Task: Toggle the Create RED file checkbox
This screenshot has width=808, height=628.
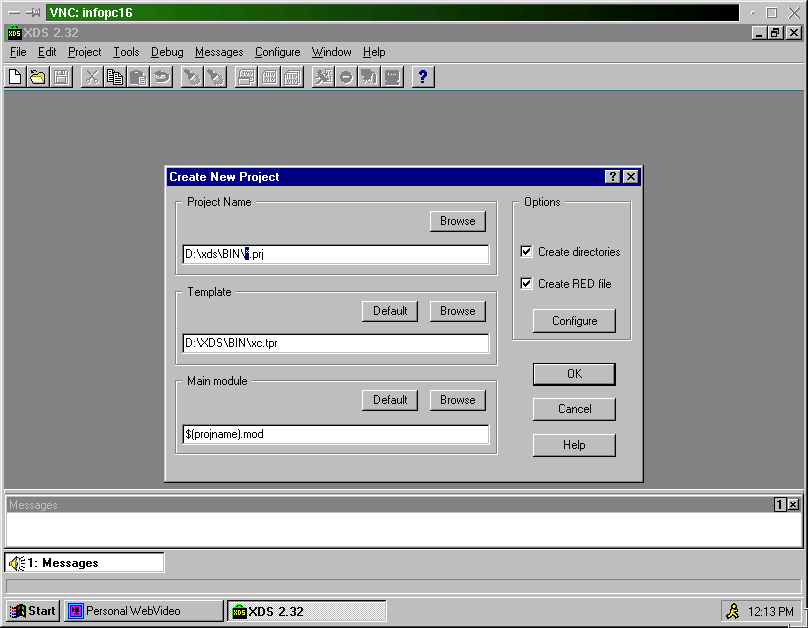Action: click(x=526, y=284)
